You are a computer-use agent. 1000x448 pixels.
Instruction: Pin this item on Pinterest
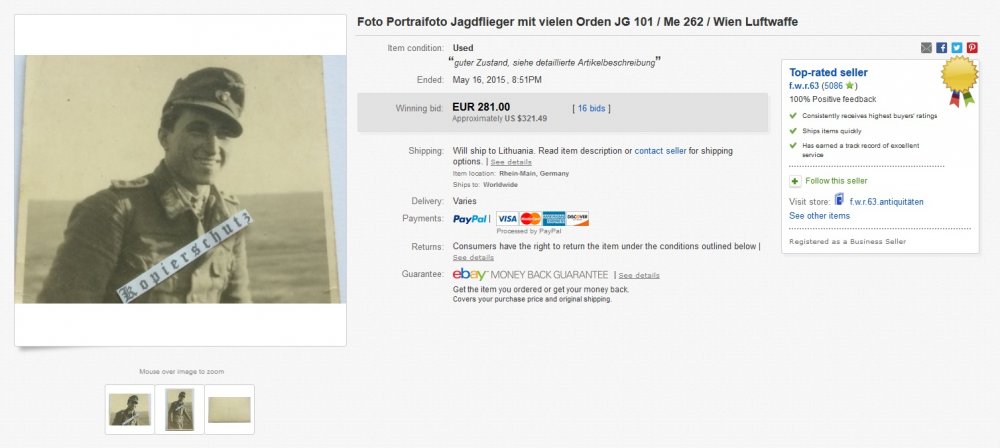coord(972,48)
